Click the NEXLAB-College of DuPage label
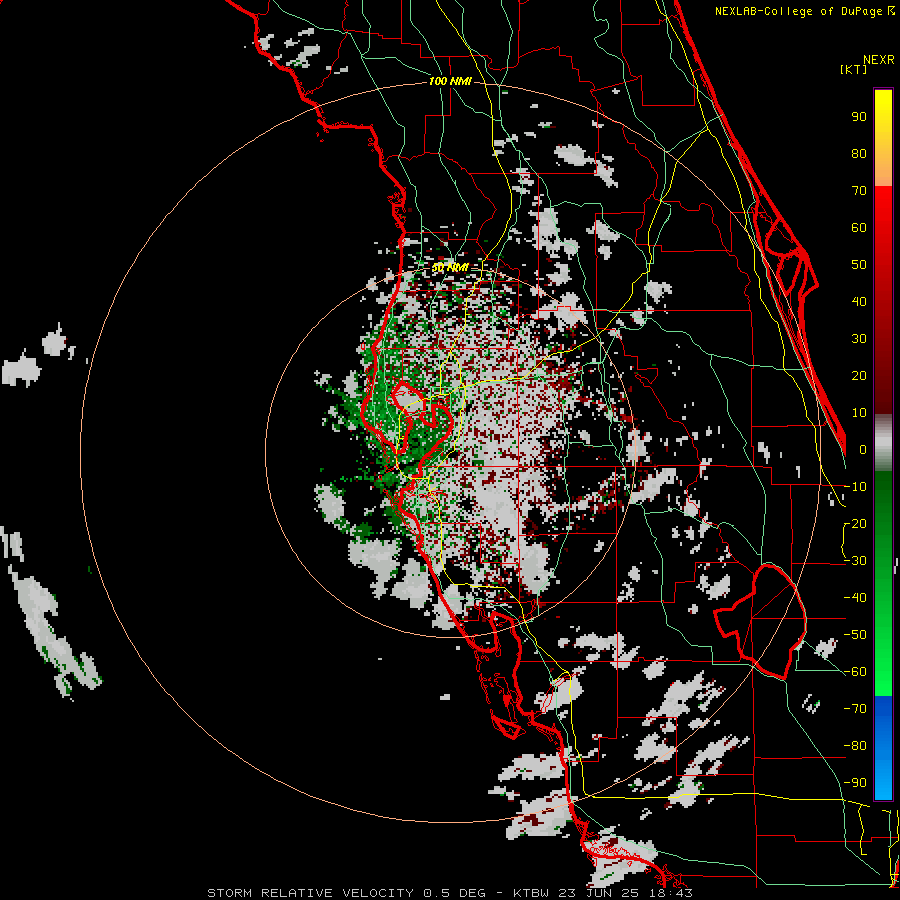900x900 pixels. 800,11
